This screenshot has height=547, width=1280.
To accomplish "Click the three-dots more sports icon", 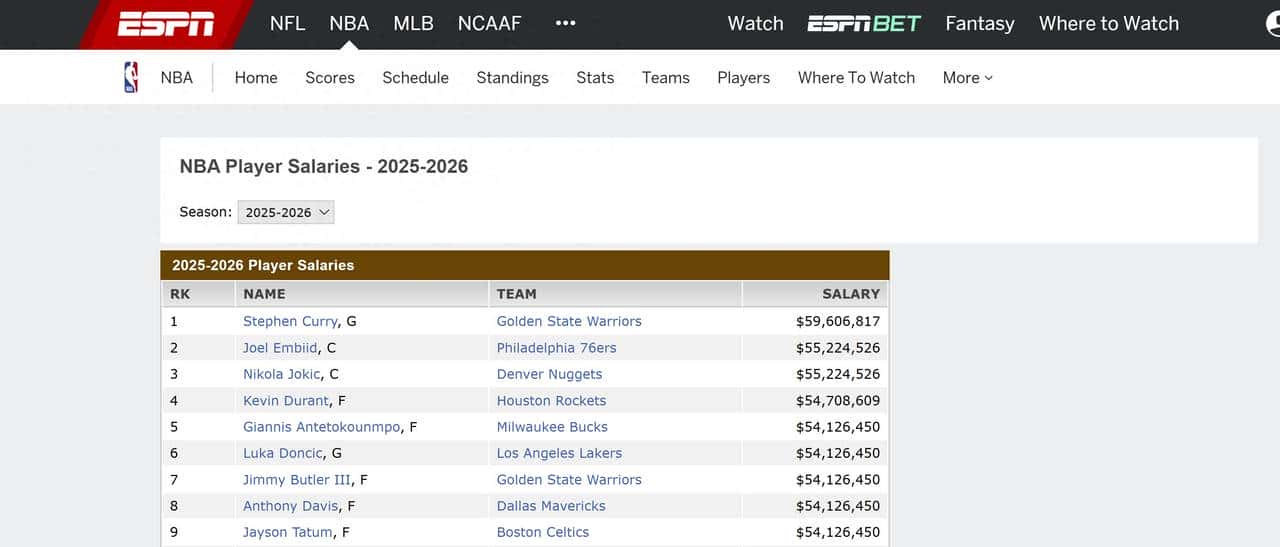I will tap(566, 24).
